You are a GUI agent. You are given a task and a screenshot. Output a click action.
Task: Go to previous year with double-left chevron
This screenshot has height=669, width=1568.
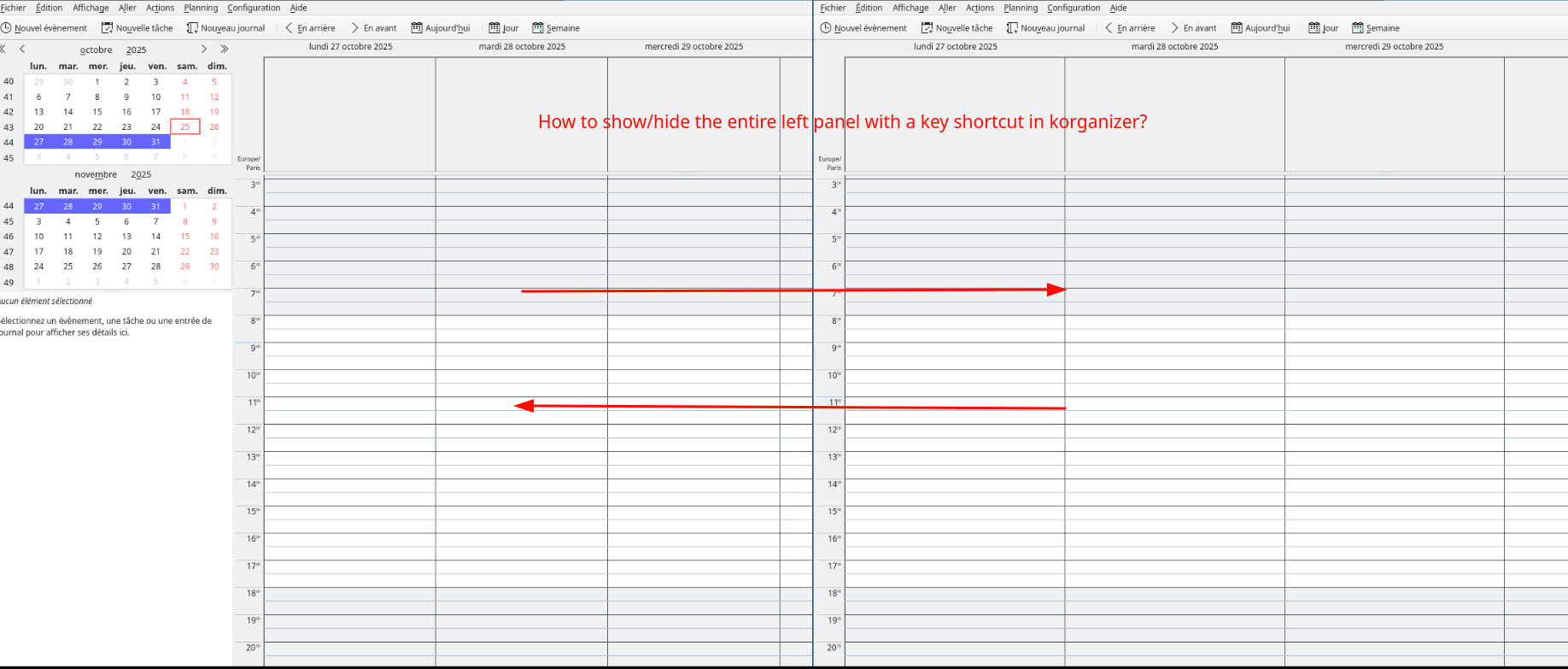pos(3,50)
